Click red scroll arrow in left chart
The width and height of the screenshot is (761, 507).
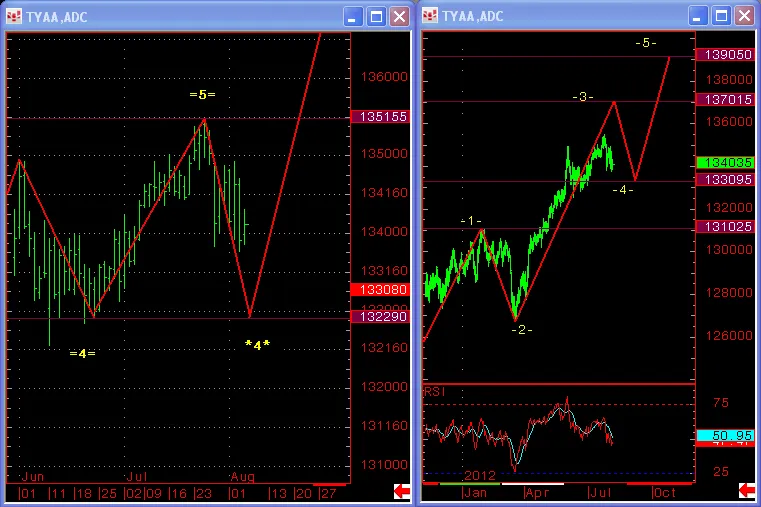click(x=401, y=490)
